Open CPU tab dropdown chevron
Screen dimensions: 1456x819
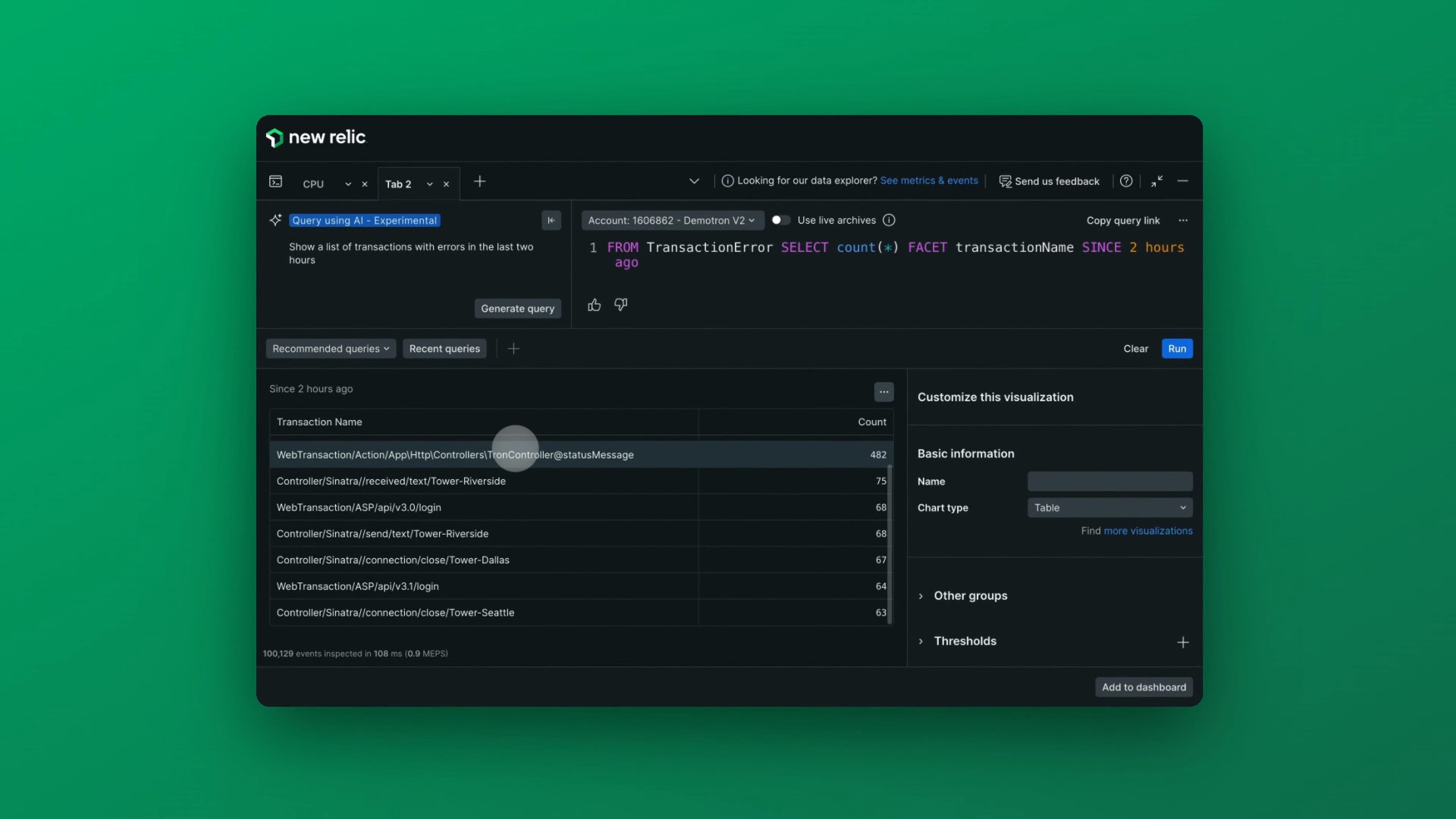[x=348, y=184]
